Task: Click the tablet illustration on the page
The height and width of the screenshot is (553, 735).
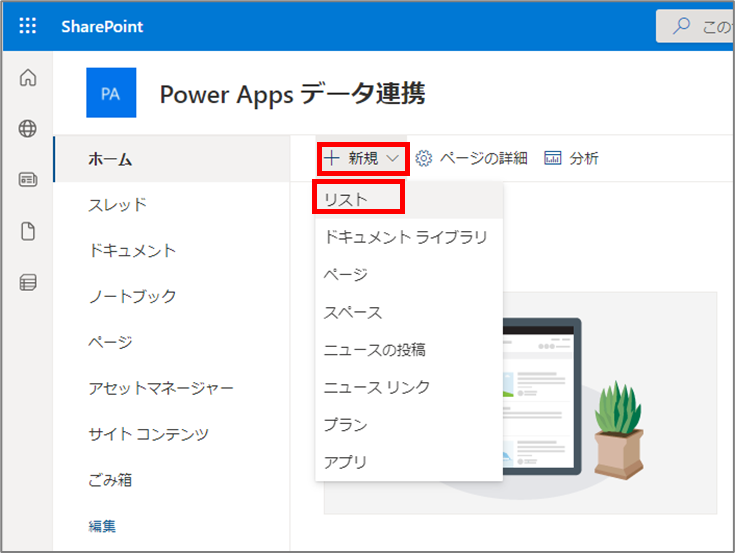Action: pos(542,396)
